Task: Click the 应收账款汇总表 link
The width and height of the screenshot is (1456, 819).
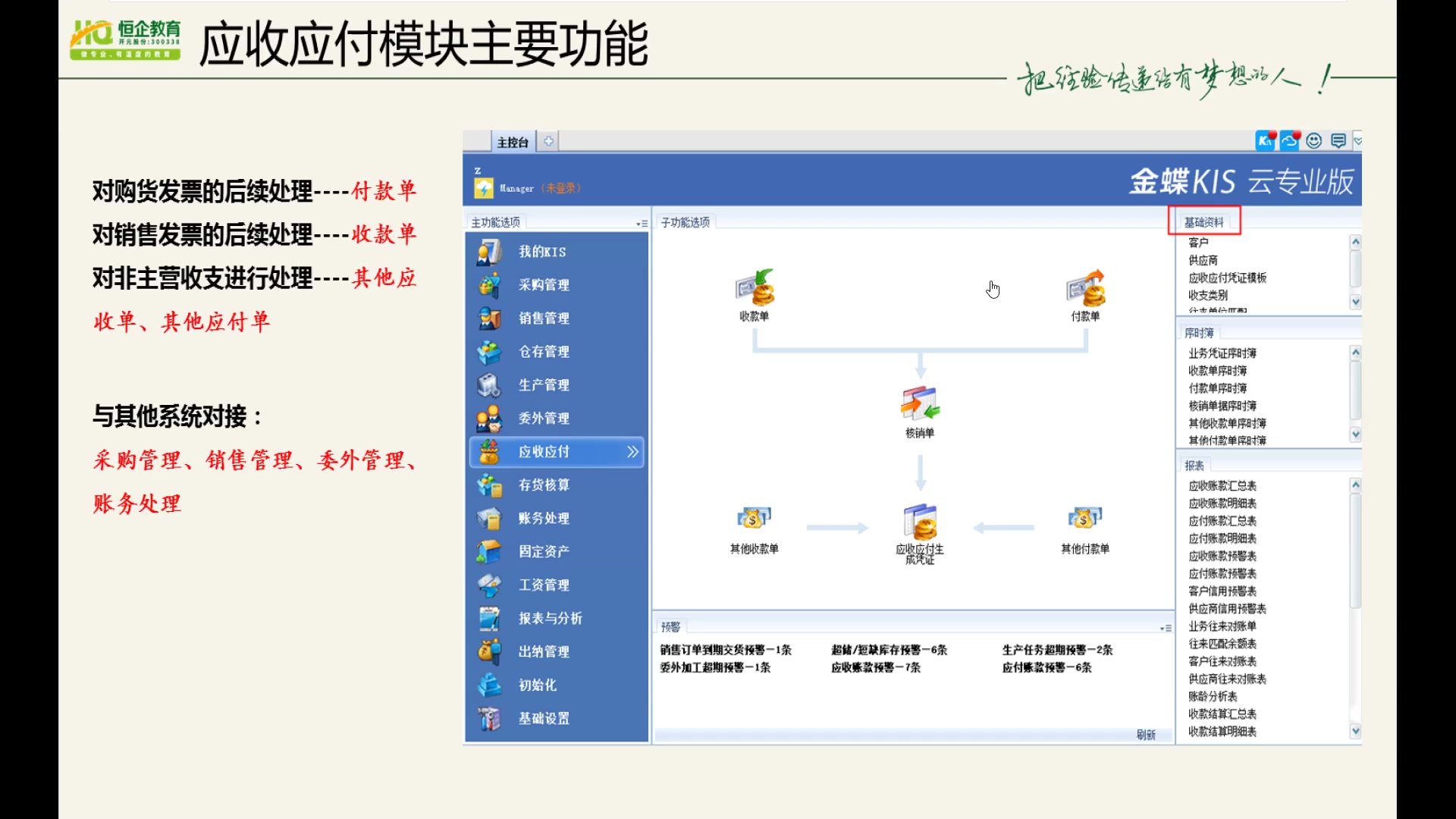Action: (1220, 485)
